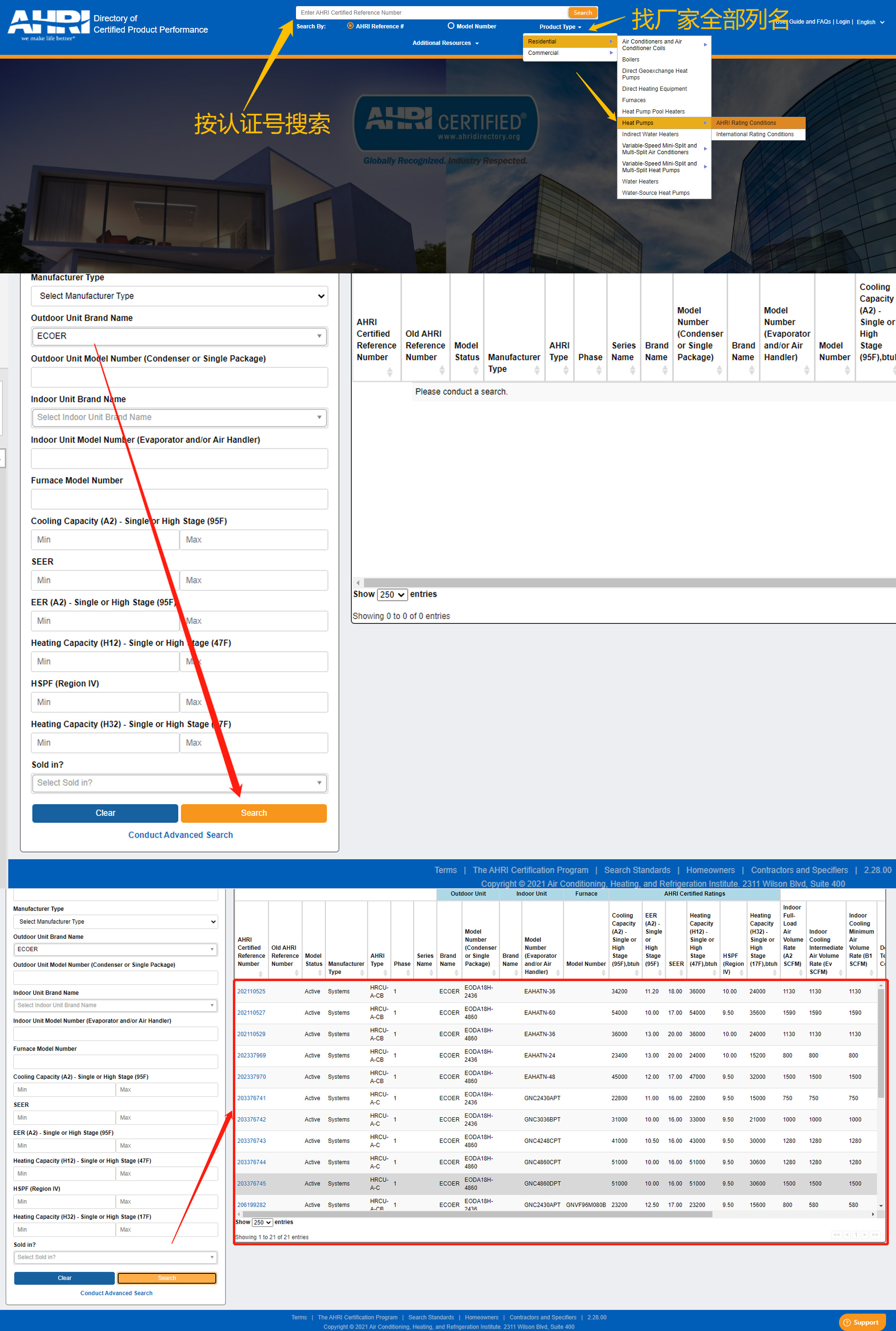Open Manufacturer Type dropdown in lower form

pos(115,922)
